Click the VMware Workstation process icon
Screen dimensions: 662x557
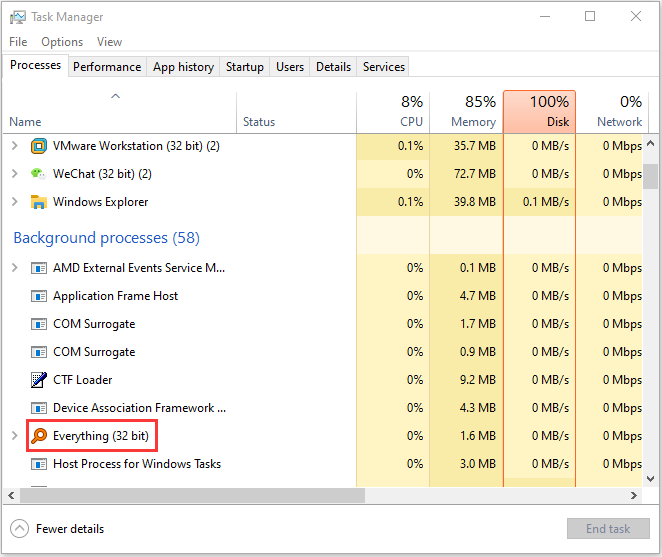pyautogui.click(x=39, y=146)
